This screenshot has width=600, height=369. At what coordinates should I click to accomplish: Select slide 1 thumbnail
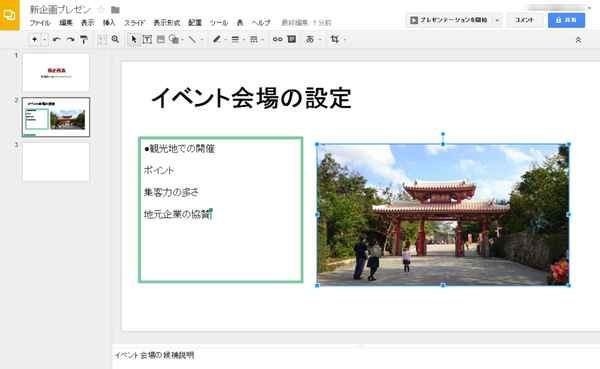(56, 72)
